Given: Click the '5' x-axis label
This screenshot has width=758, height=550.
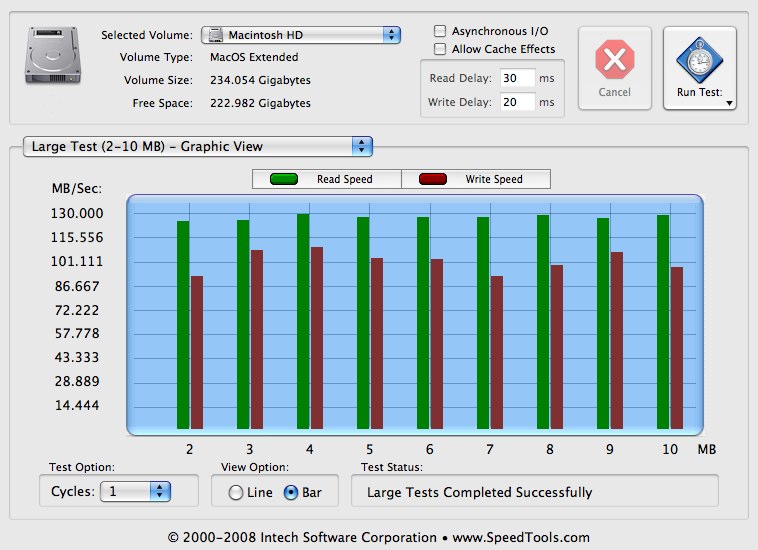Looking at the screenshot, I should (369, 449).
